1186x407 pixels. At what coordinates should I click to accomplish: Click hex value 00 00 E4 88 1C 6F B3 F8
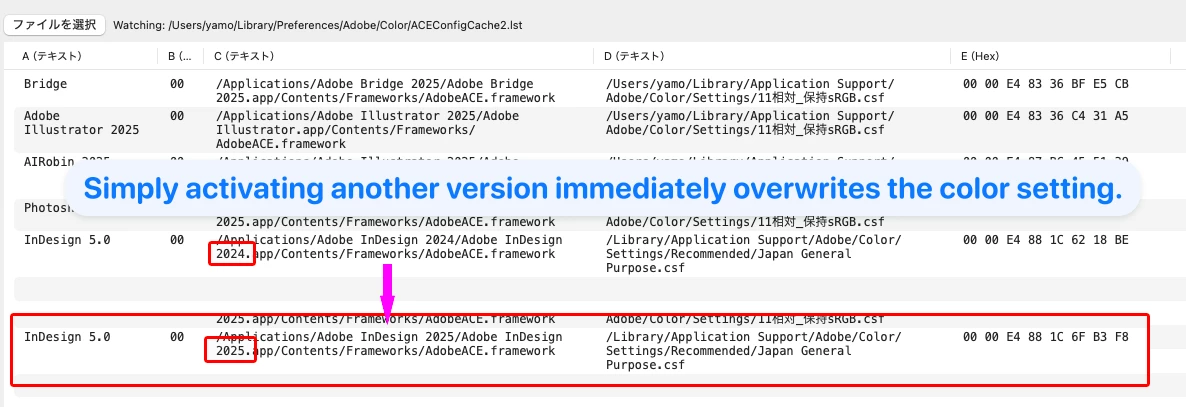coord(1046,337)
